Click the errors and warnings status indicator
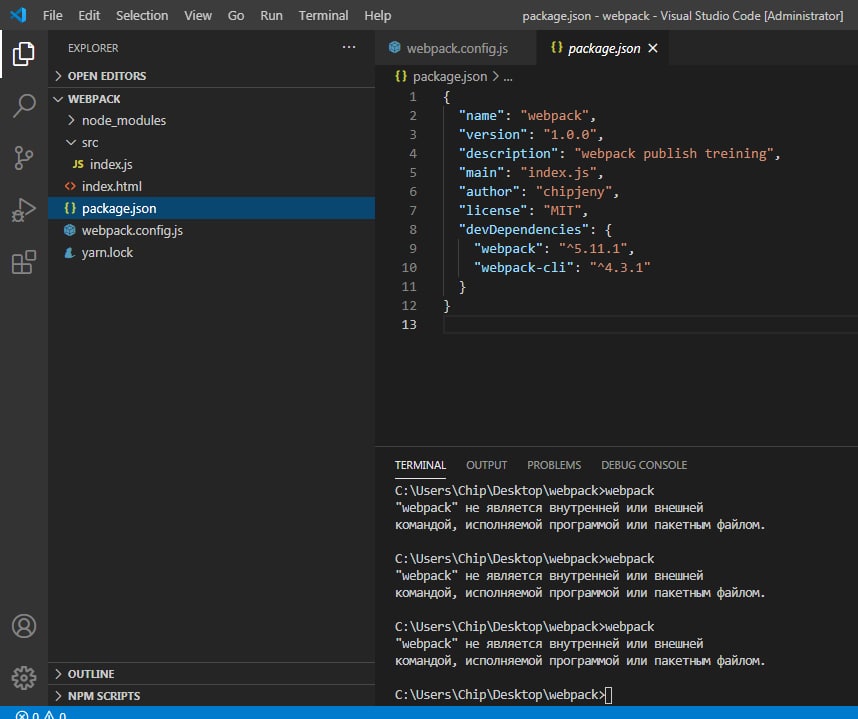The width and height of the screenshot is (858, 719). [x=41, y=714]
